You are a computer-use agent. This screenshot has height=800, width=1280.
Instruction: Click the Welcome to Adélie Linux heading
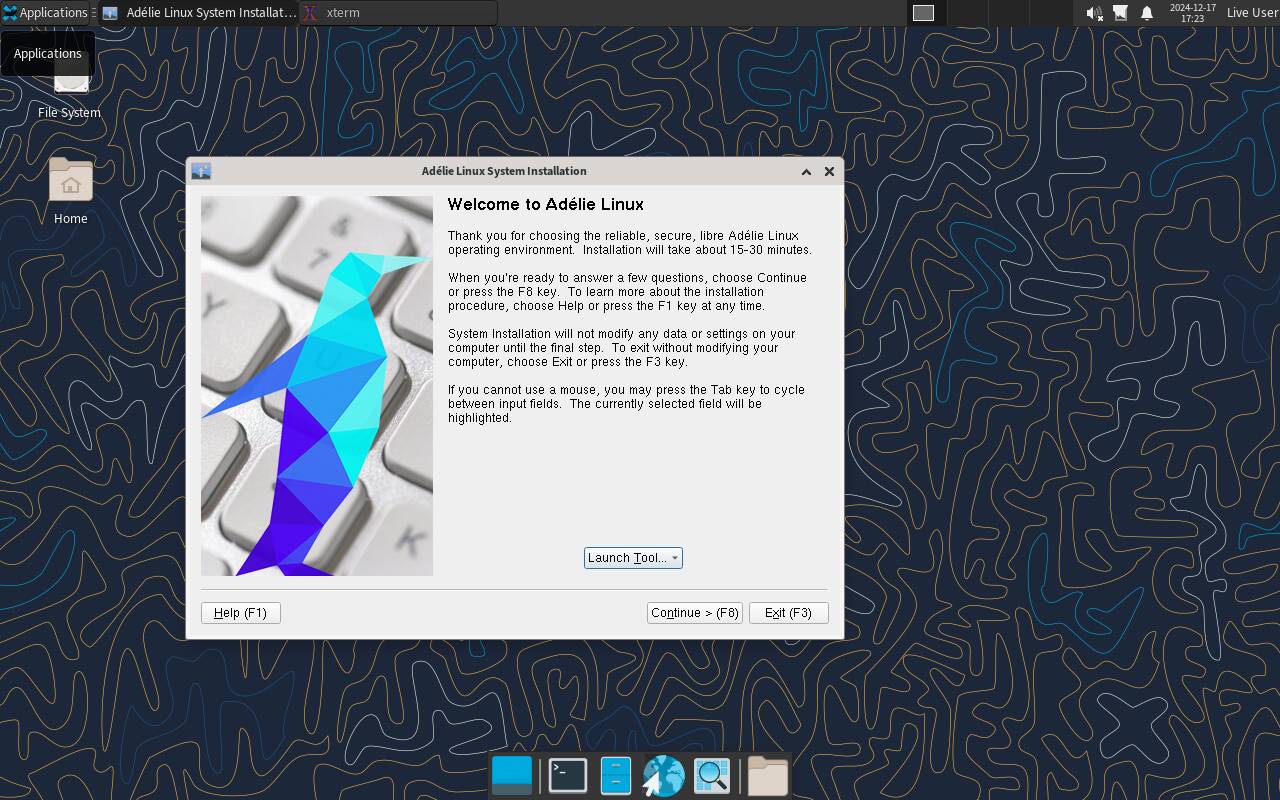click(x=546, y=204)
